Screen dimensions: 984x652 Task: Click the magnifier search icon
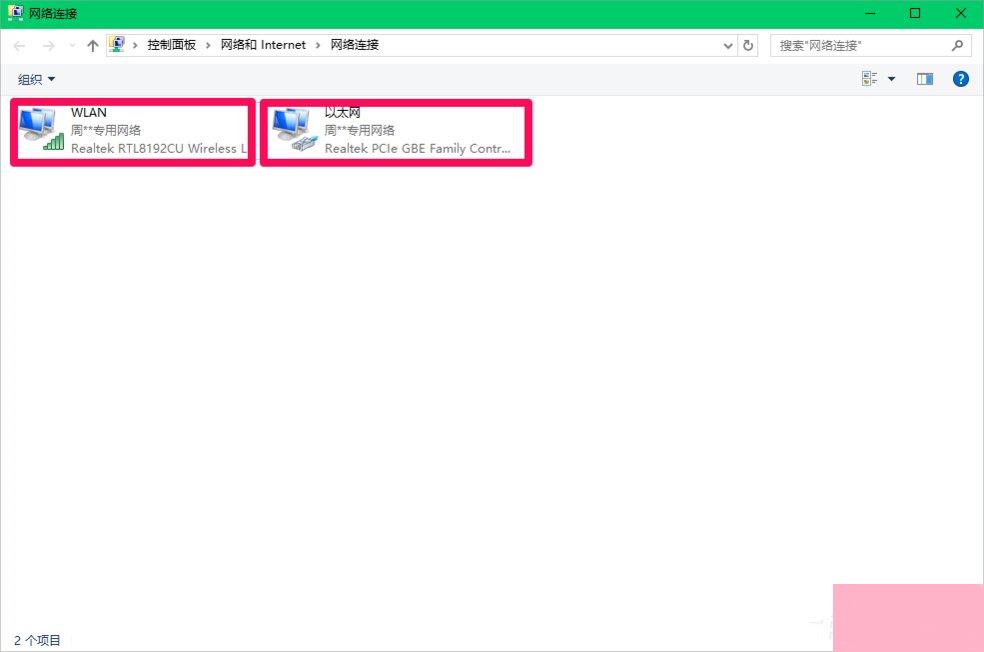pyautogui.click(x=957, y=46)
